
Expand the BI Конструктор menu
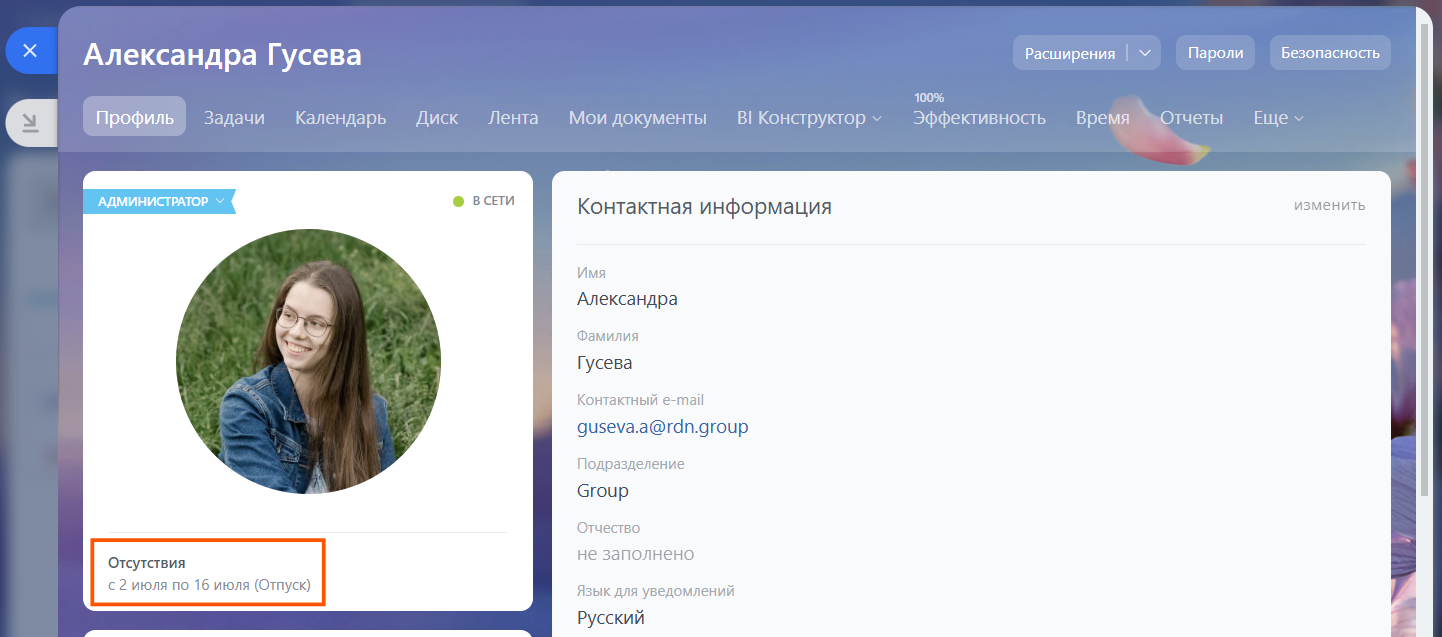809,117
